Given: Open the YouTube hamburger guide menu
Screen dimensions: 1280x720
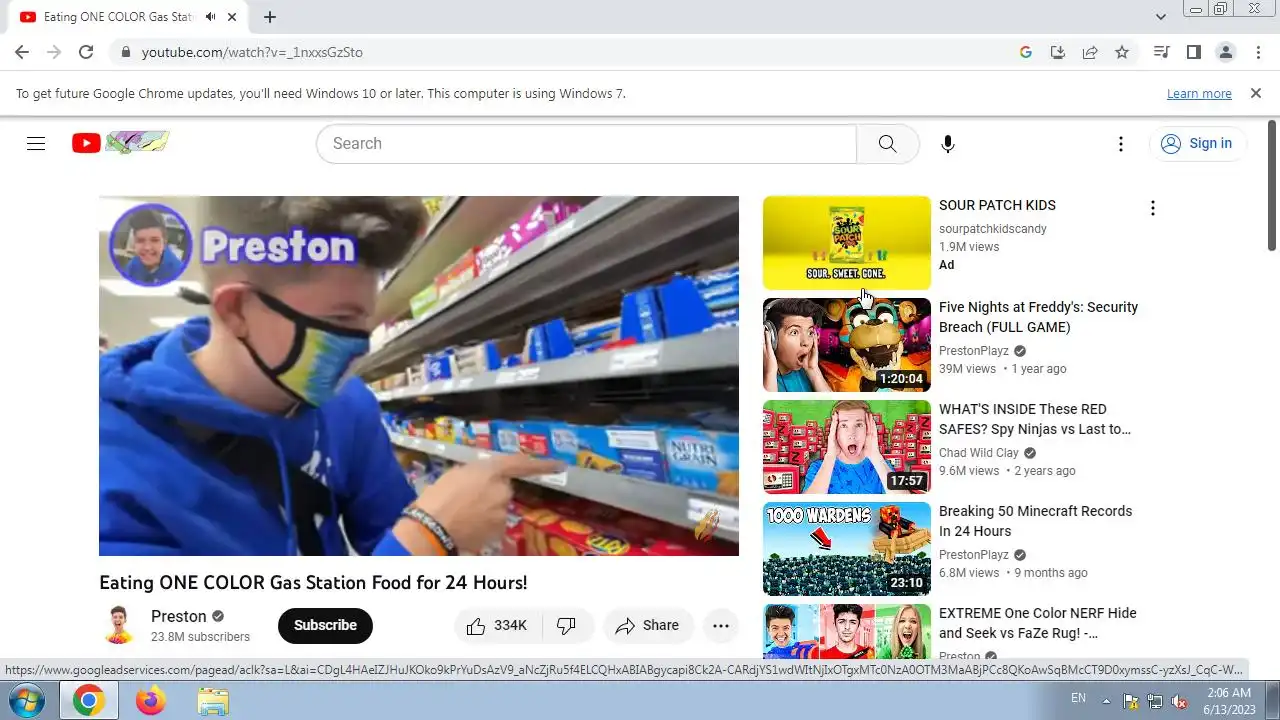Looking at the screenshot, I should pos(36,143).
